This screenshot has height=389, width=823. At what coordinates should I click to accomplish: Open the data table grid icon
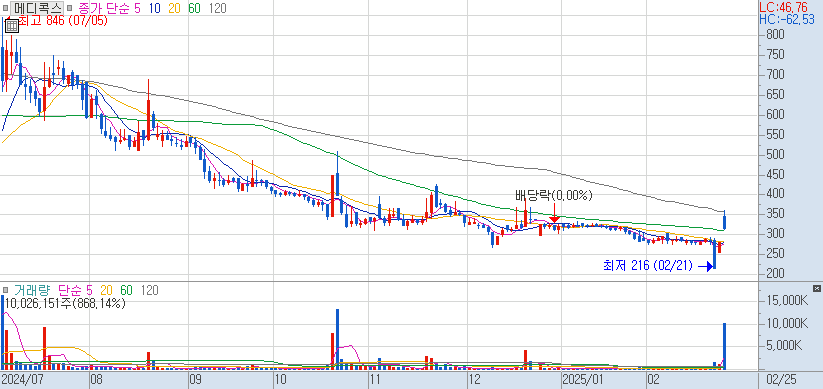click(x=11, y=26)
